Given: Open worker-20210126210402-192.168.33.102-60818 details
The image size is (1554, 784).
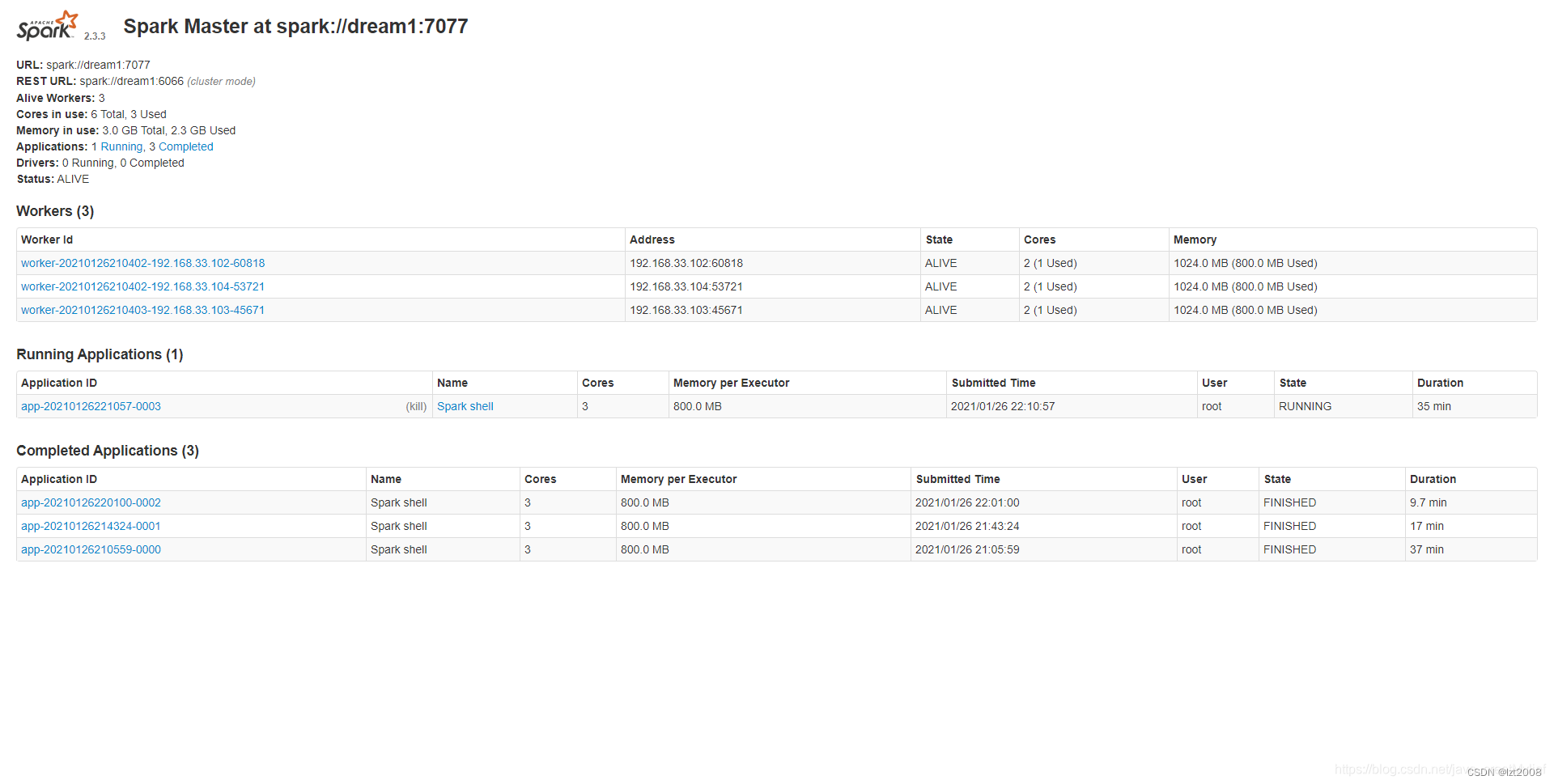Looking at the screenshot, I should (x=142, y=263).
